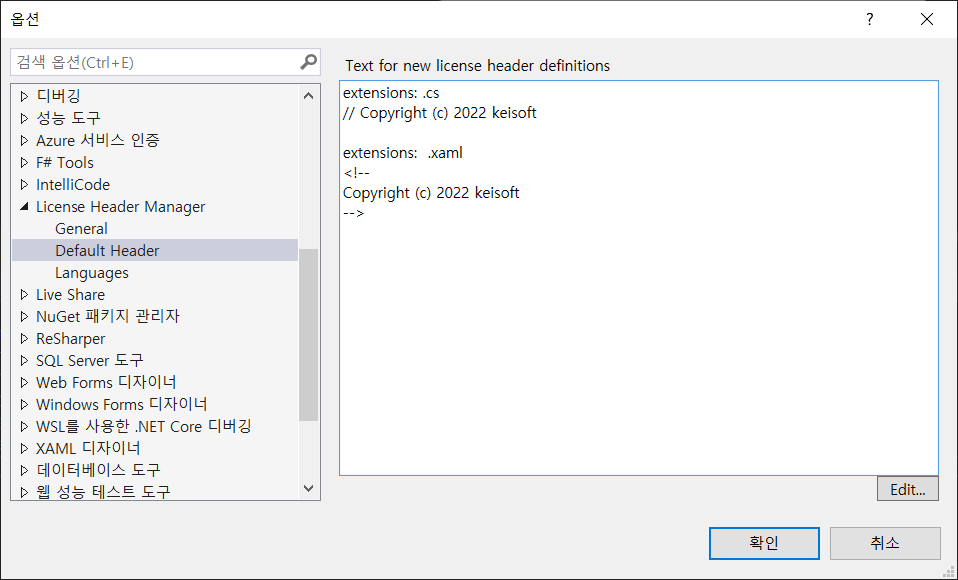The height and width of the screenshot is (580, 958).
Task: Expand the IntelliCode node
Action: coord(24,184)
